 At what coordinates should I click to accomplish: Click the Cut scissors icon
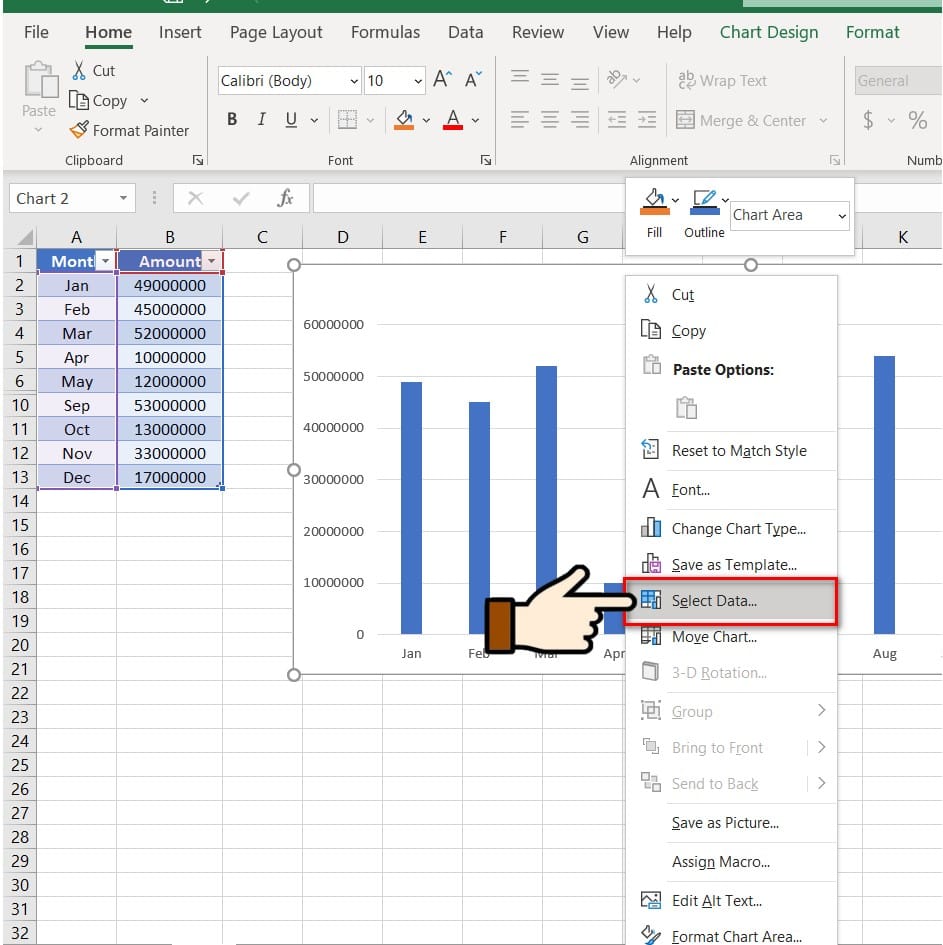77,70
